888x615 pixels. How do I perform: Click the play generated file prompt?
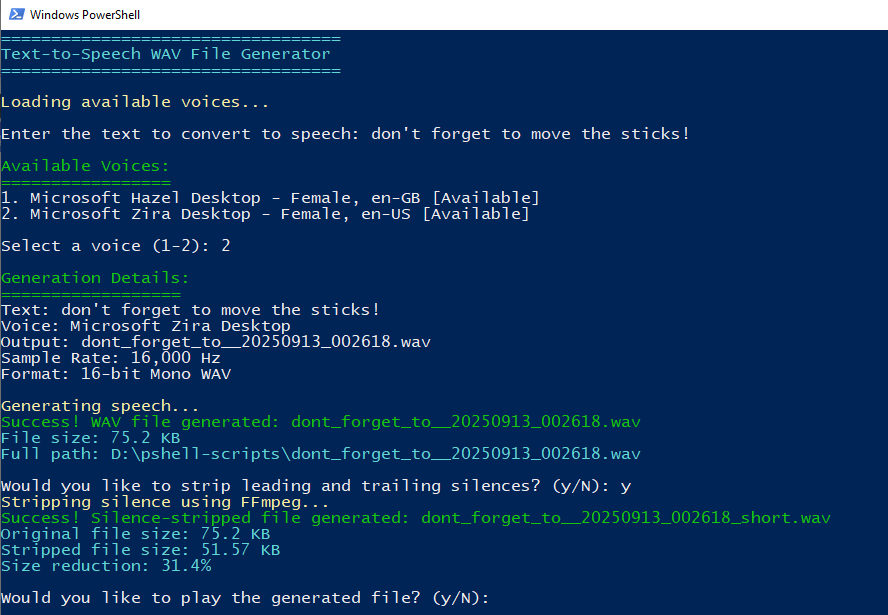click(x=245, y=598)
